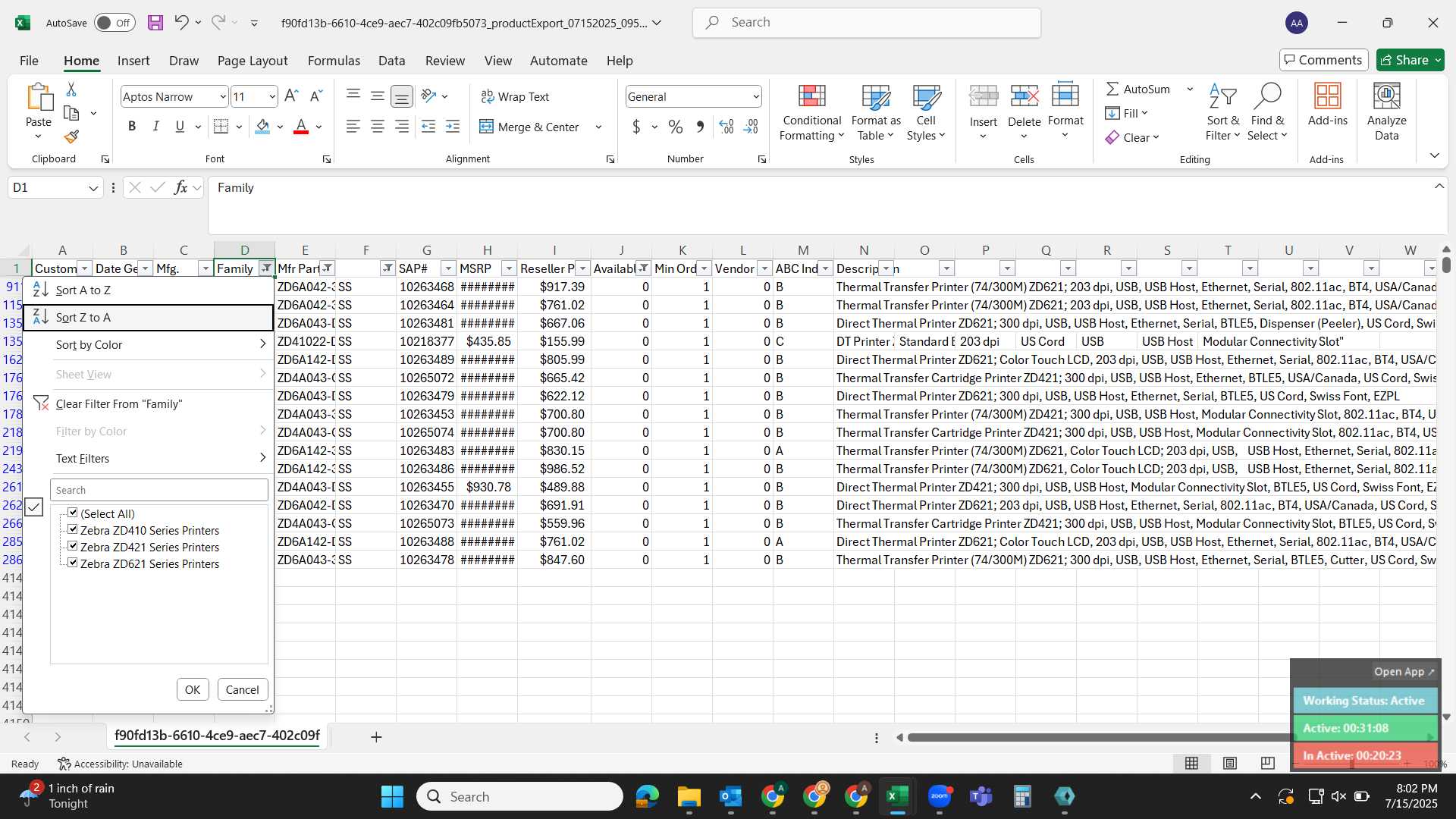Toggle the (Select All) checkbox
The image size is (1456, 819).
[73, 513]
